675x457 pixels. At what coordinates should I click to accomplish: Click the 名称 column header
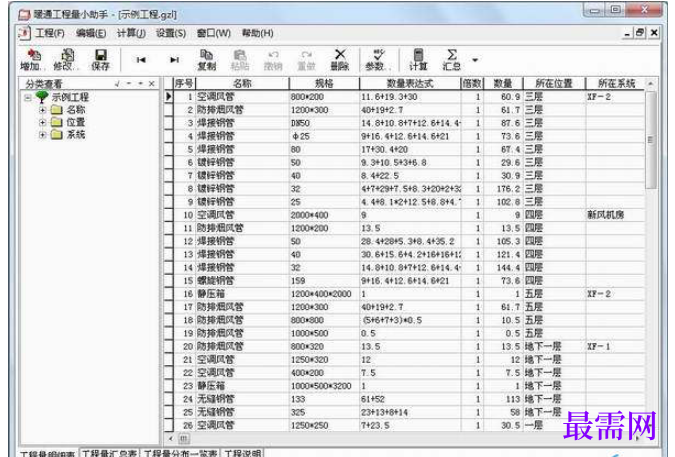[x=242, y=83]
